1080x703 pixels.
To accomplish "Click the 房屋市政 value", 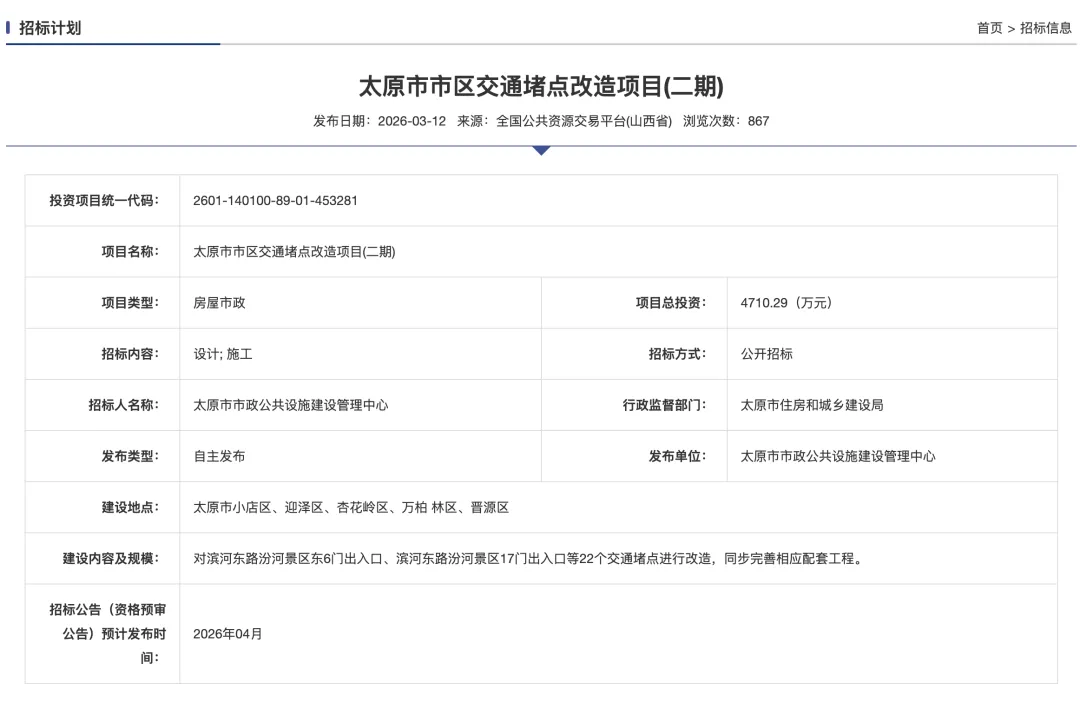I will [x=219, y=303].
